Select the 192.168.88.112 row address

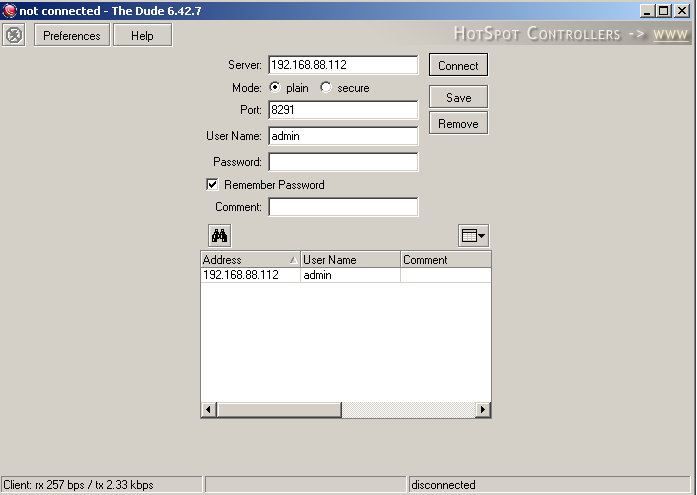tap(240, 275)
